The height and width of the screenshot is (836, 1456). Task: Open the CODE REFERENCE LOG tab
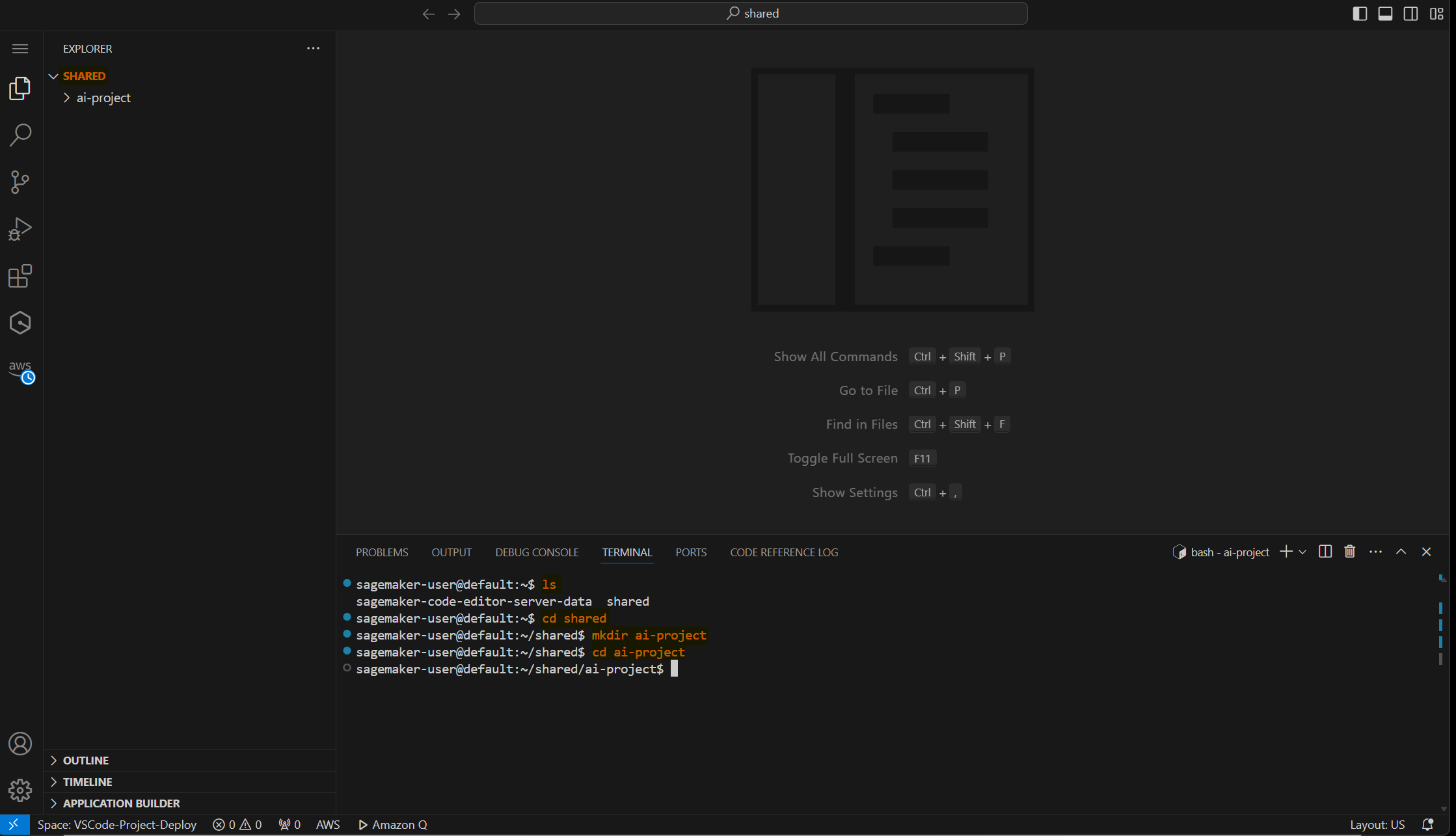pyautogui.click(x=784, y=552)
